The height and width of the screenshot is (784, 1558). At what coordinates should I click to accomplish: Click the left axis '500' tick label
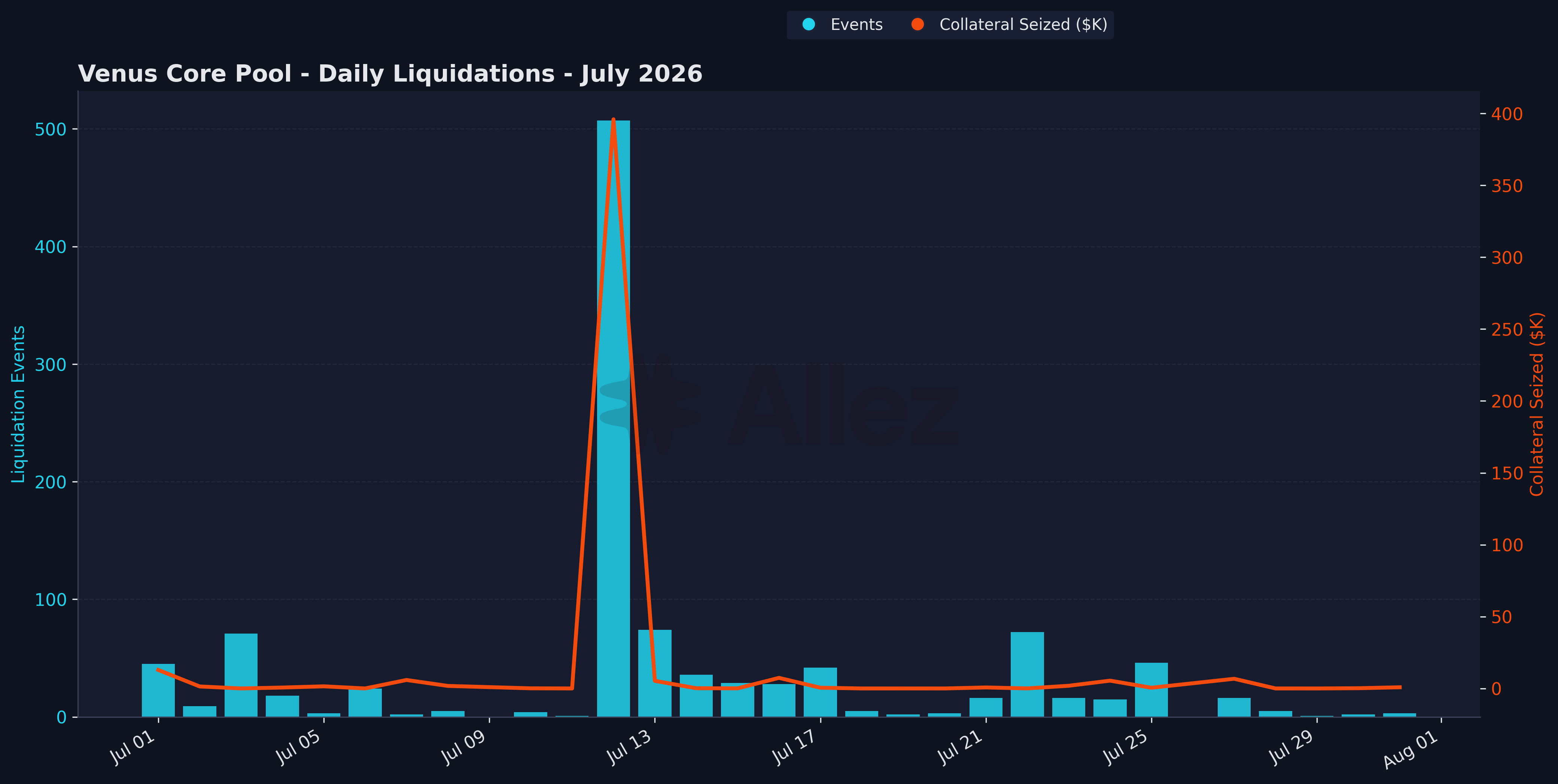(x=50, y=129)
